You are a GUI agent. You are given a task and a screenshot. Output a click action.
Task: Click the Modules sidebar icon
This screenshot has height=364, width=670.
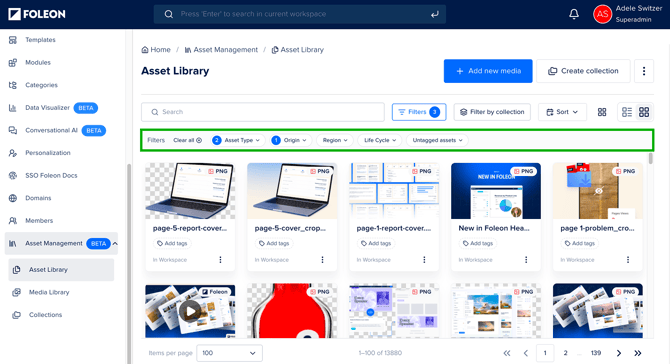click(13, 62)
